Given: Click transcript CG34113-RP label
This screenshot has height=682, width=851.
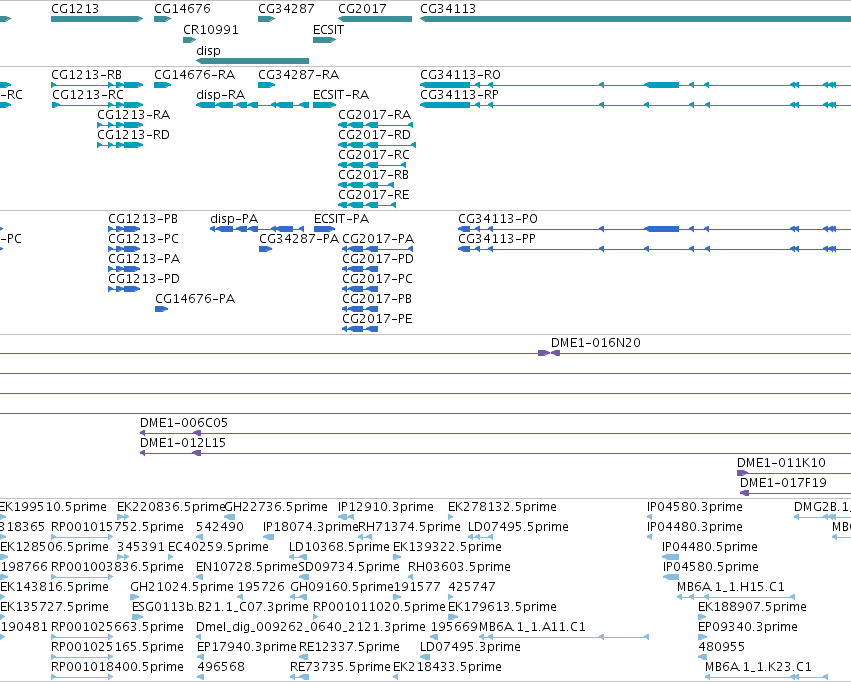Looking at the screenshot, I should (459, 94).
